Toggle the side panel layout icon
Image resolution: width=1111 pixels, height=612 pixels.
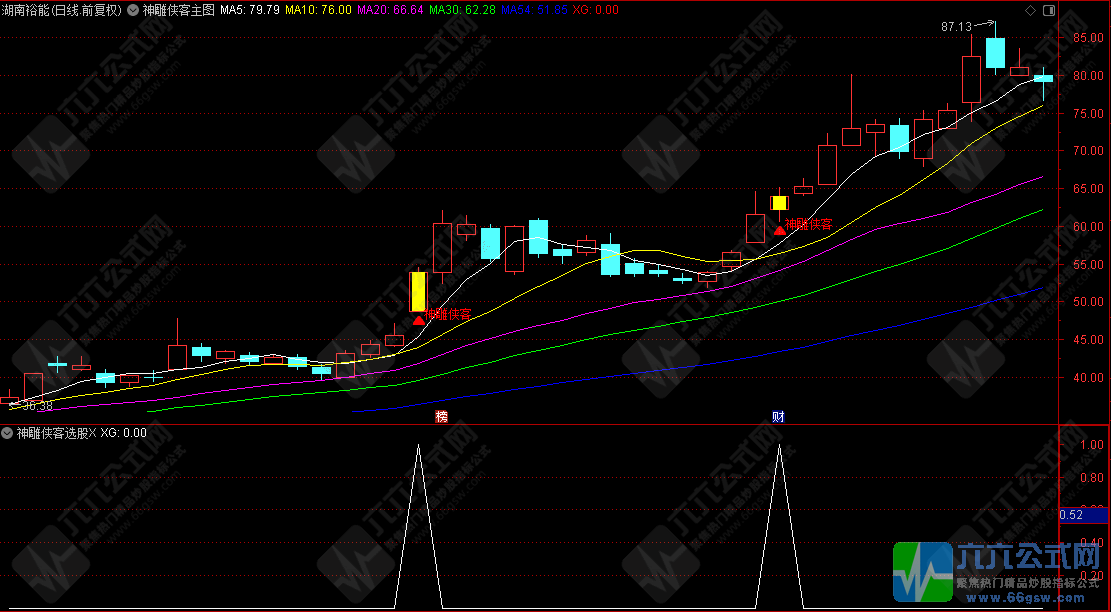(1047, 10)
